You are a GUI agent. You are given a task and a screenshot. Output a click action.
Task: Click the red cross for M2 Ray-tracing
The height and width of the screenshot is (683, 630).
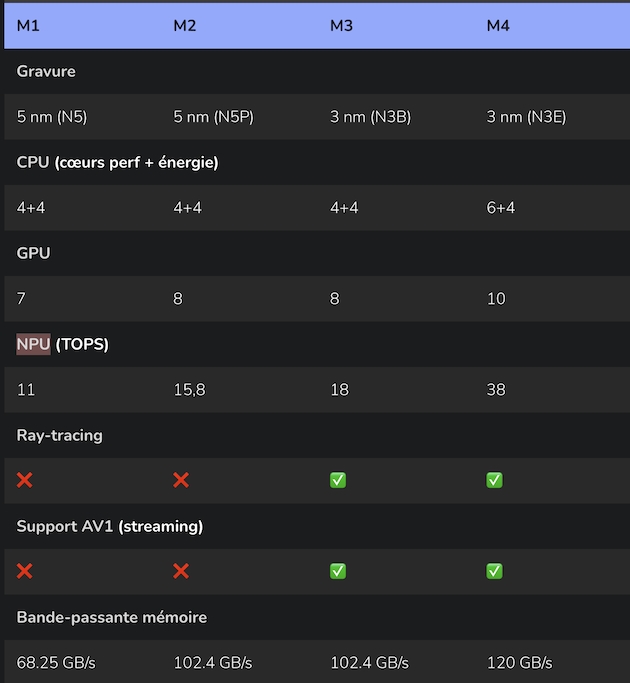pos(181,480)
